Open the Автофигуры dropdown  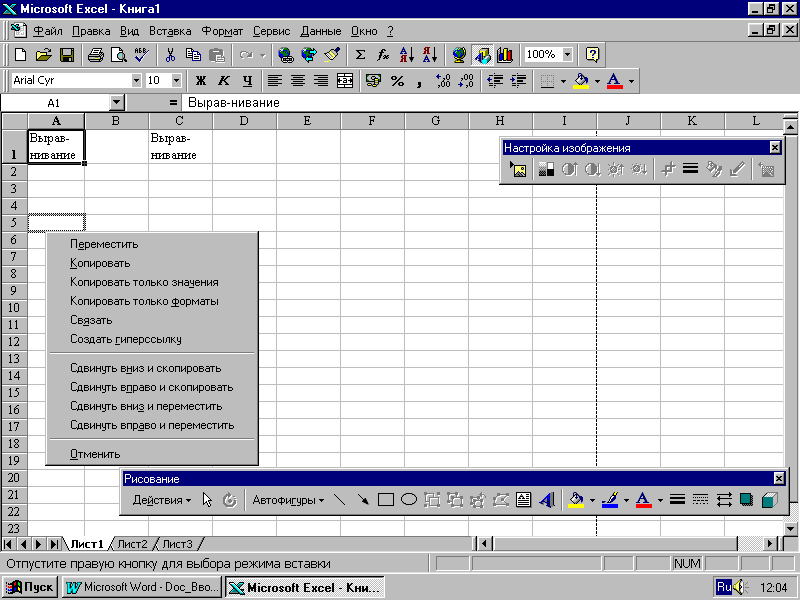click(x=288, y=500)
